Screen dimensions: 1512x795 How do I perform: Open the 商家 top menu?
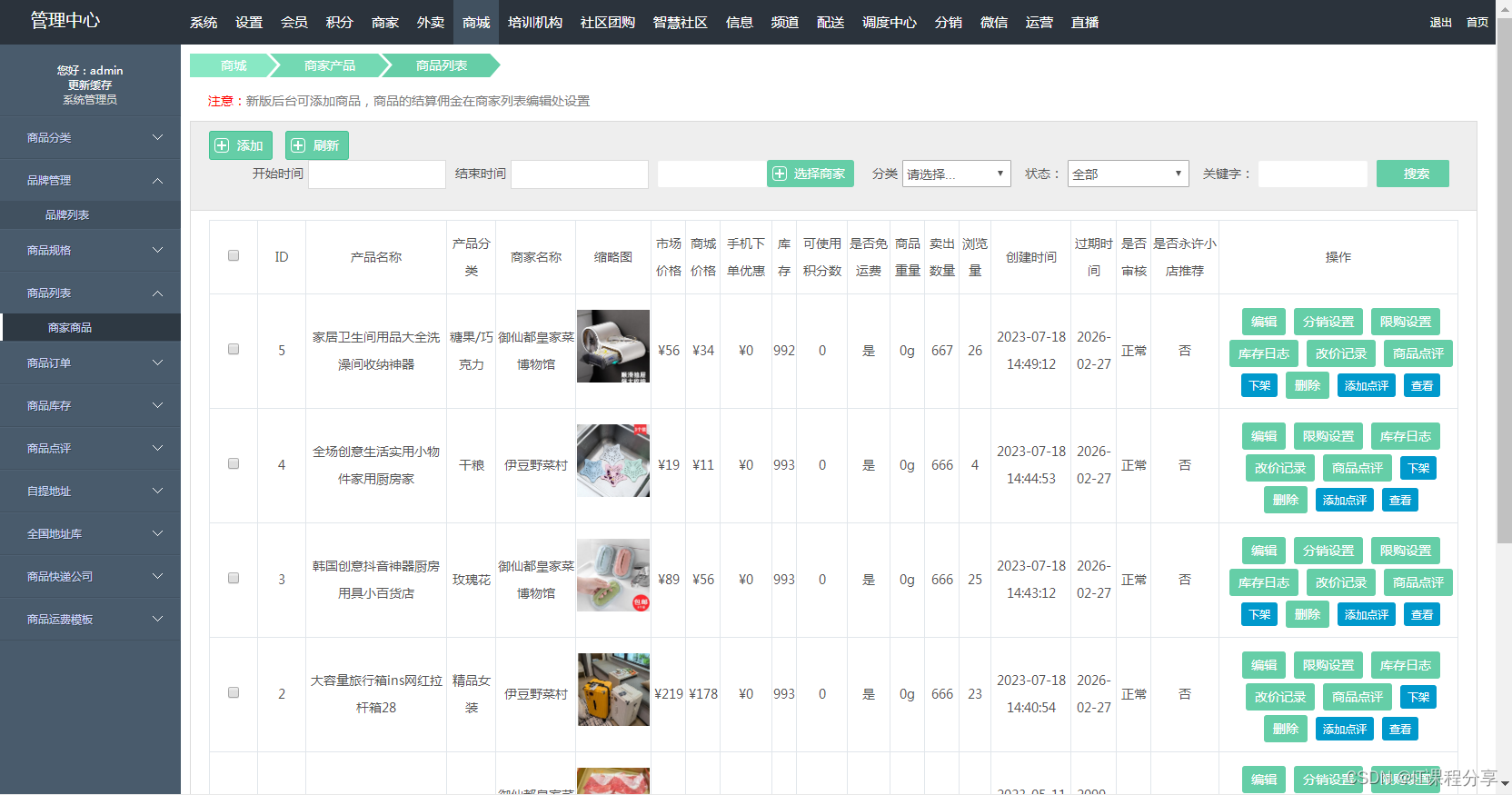(385, 22)
